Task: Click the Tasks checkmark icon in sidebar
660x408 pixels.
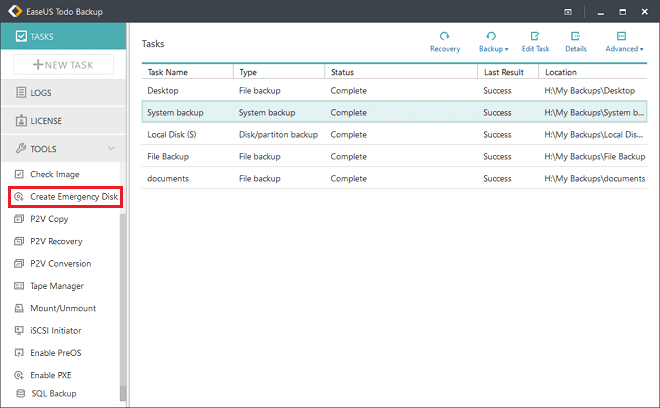Action: [21, 36]
